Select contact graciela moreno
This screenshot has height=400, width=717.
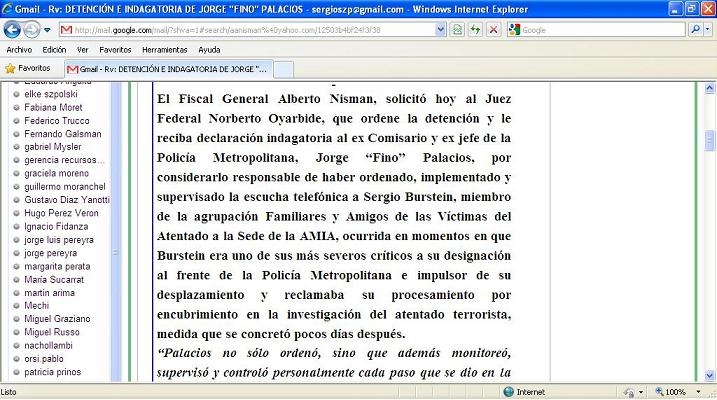[x=56, y=173]
